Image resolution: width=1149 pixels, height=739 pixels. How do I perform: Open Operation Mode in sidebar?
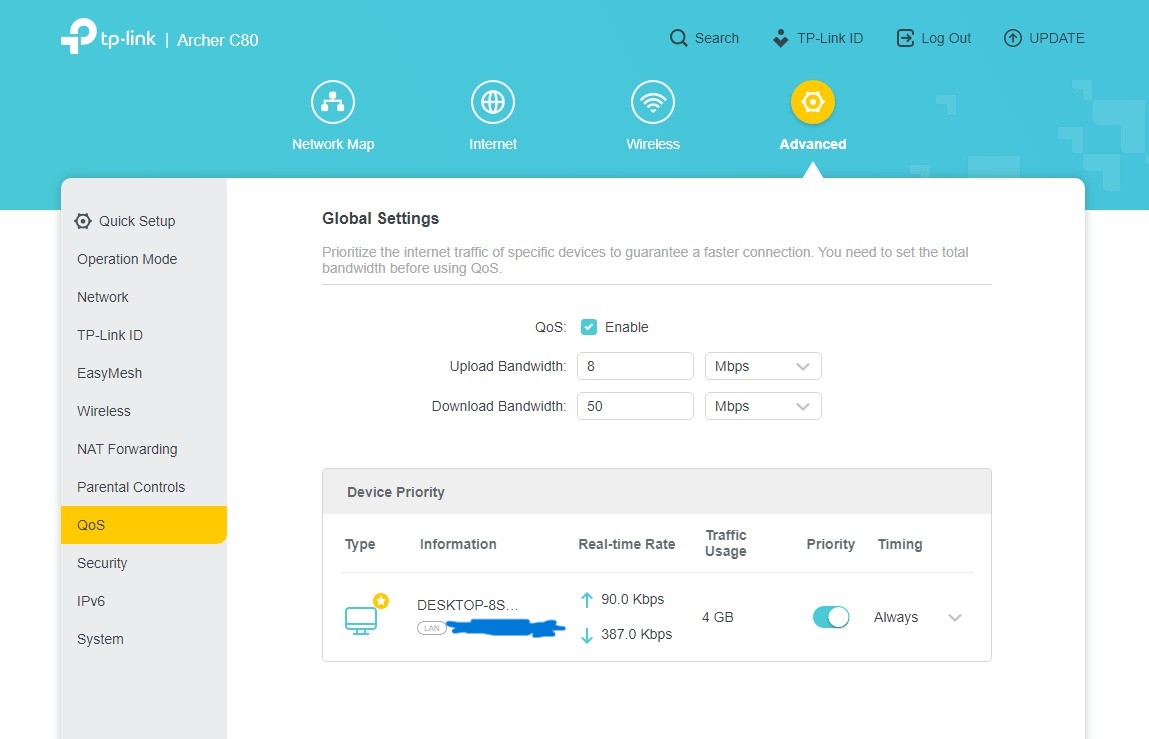(x=144, y=259)
